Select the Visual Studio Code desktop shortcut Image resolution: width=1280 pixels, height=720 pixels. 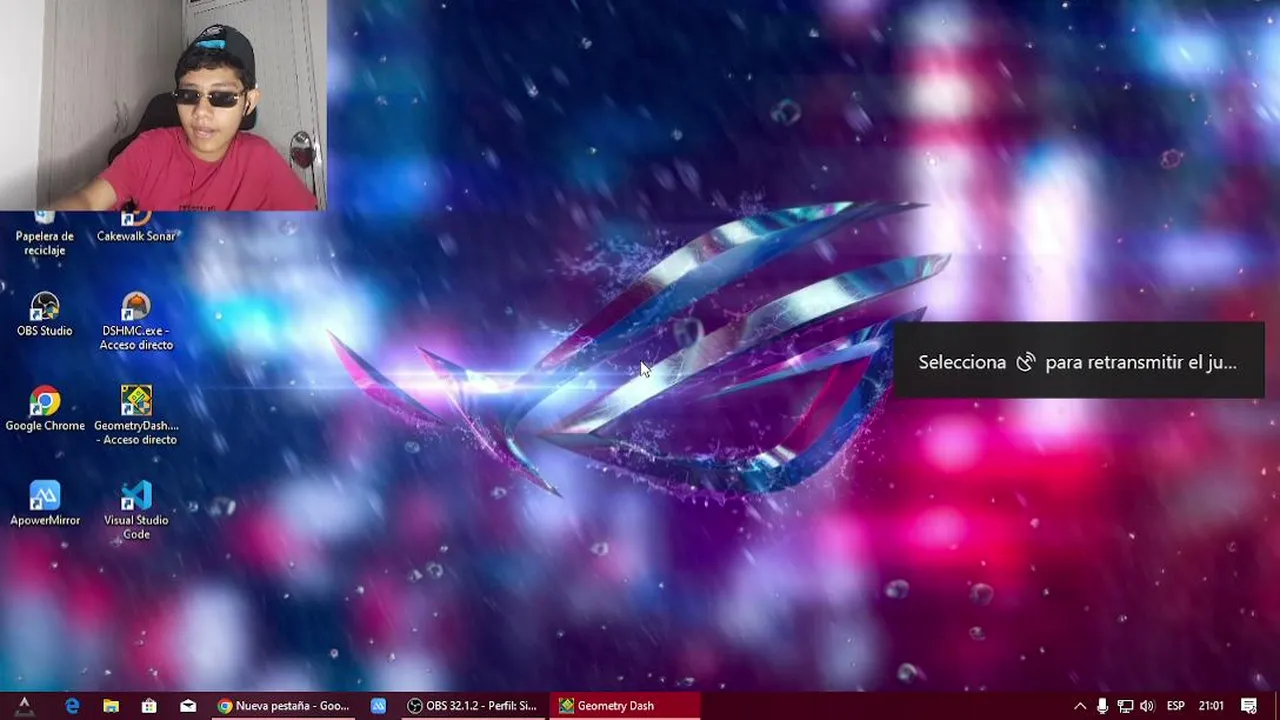click(136, 510)
